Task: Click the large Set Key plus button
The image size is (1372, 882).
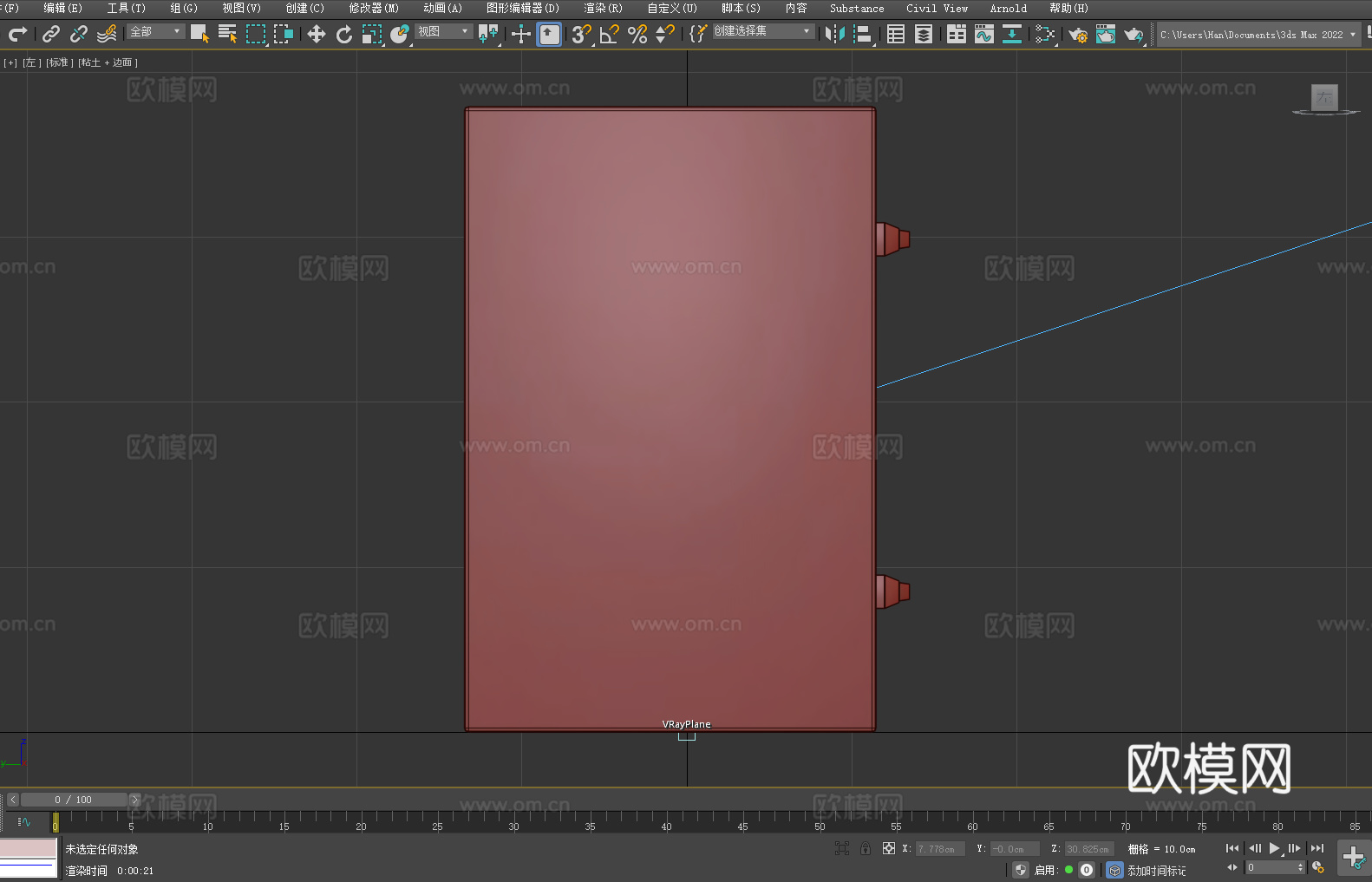Action: pyautogui.click(x=1353, y=858)
